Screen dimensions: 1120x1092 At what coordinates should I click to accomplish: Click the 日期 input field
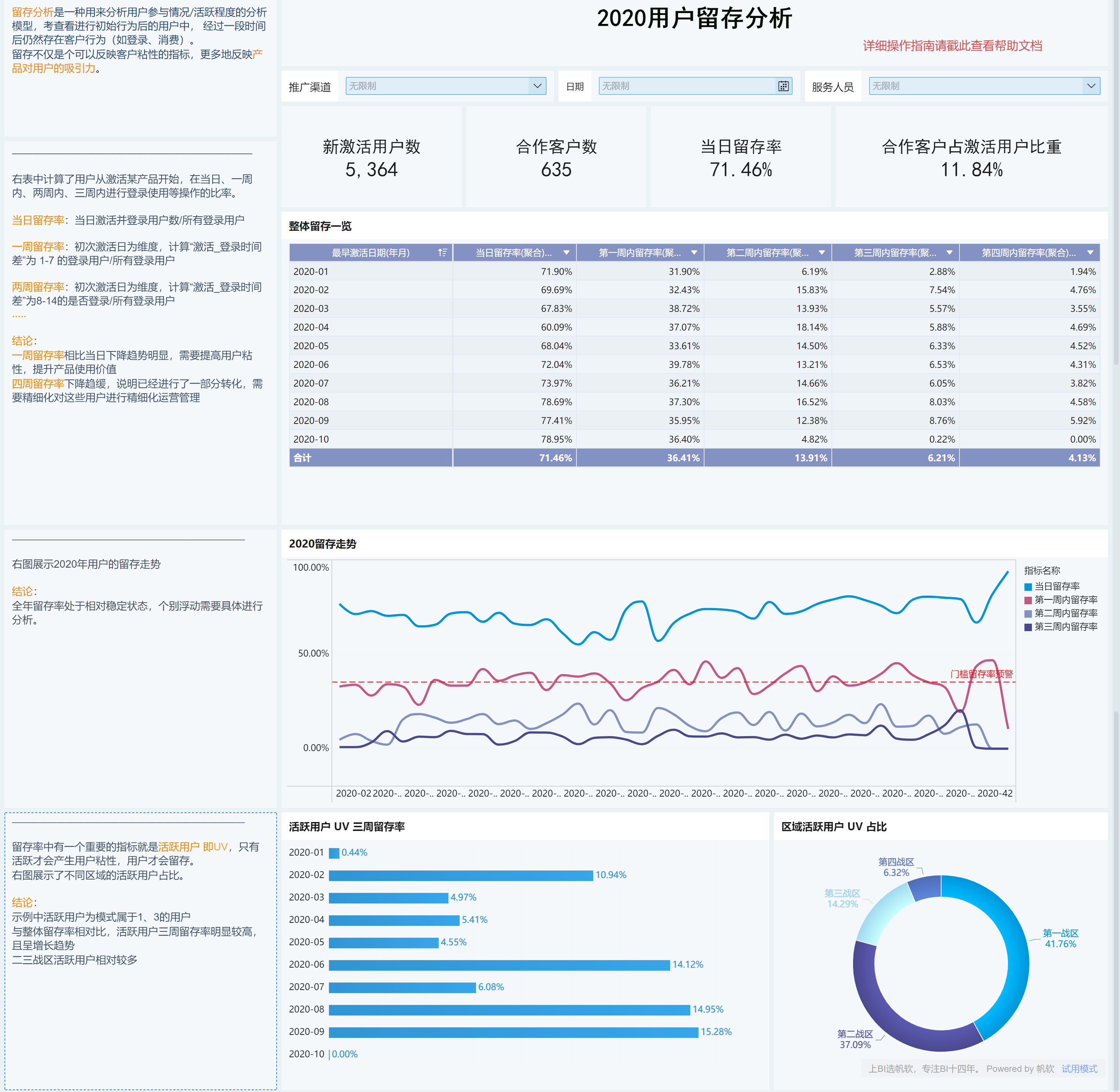click(x=685, y=86)
